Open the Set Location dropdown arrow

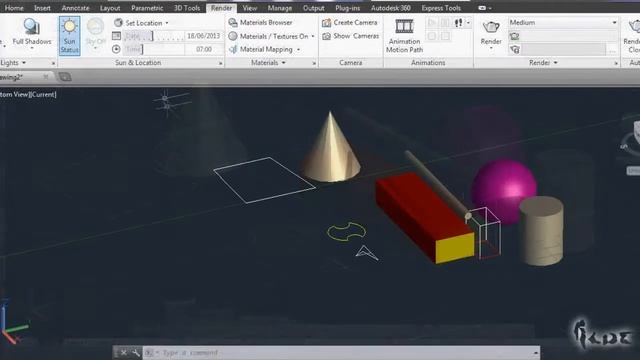pyautogui.click(x=167, y=23)
